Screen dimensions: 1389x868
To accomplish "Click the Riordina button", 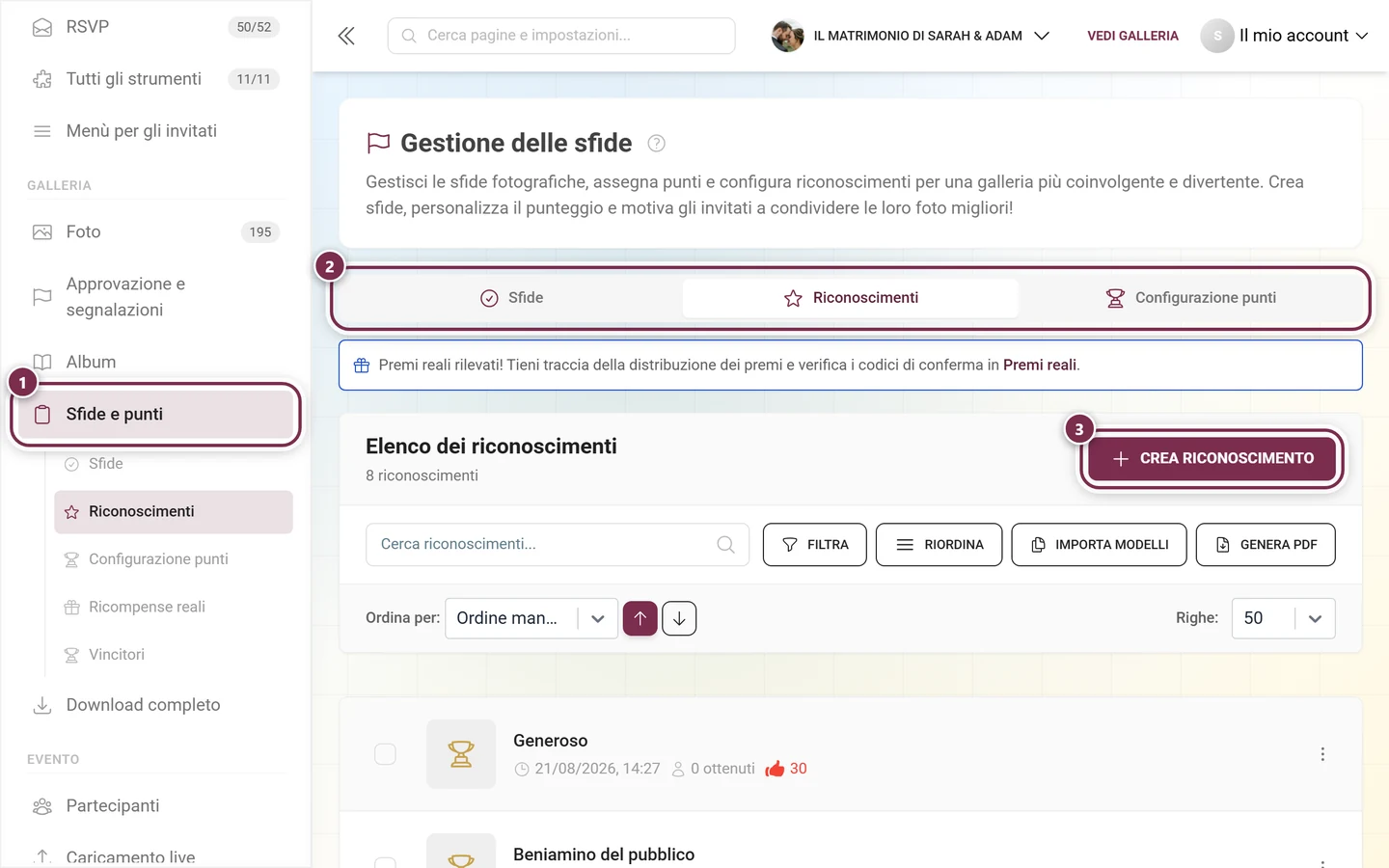I will (940, 545).
